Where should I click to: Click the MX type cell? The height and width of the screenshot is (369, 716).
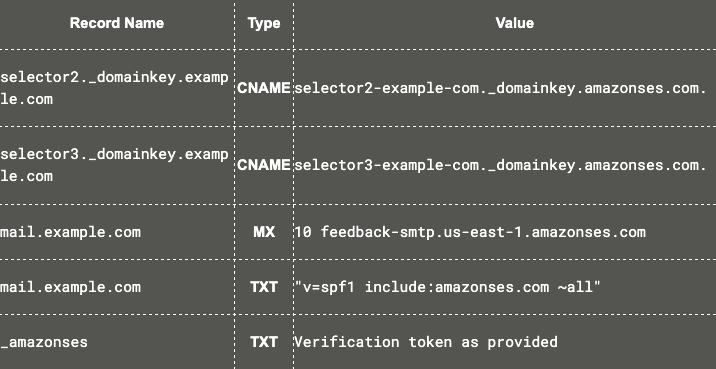coord(264,232)
